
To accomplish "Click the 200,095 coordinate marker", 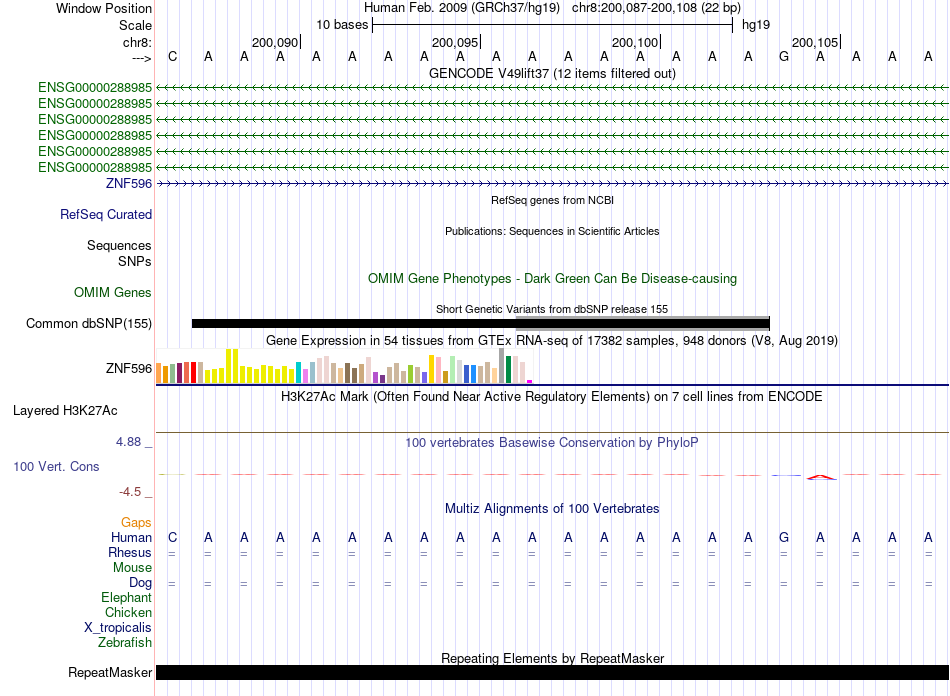I will point(455,42).
